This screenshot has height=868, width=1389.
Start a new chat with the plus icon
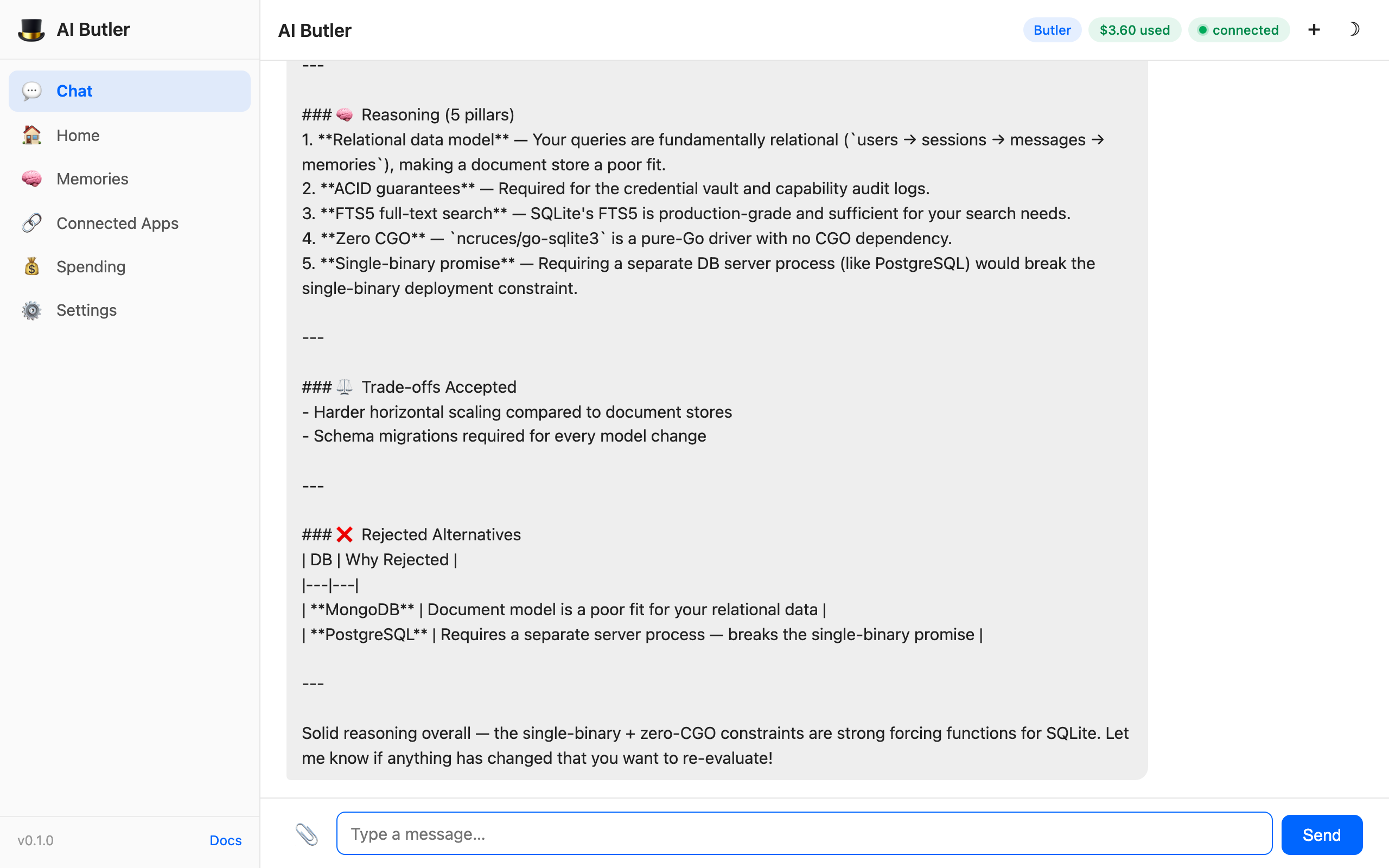tap(1314, 29)
